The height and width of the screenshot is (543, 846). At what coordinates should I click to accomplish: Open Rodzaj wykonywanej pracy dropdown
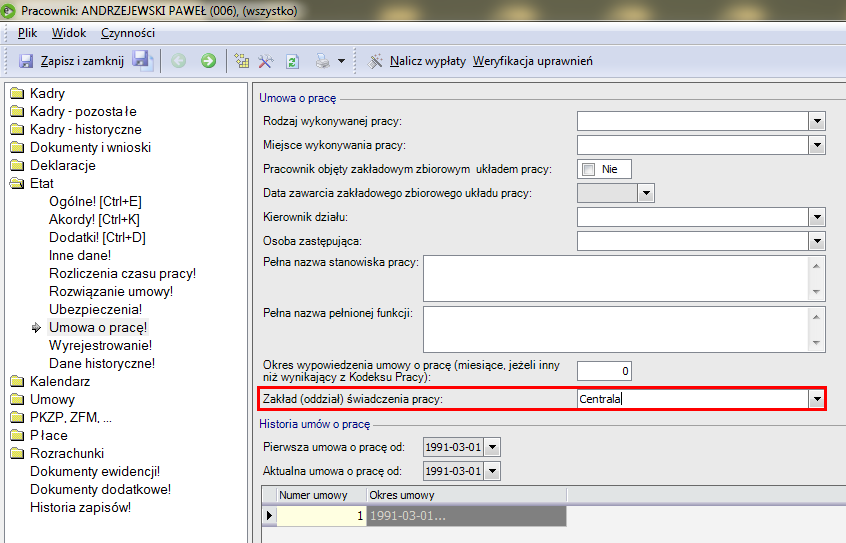pyautogui.click(x=817, y=121)
